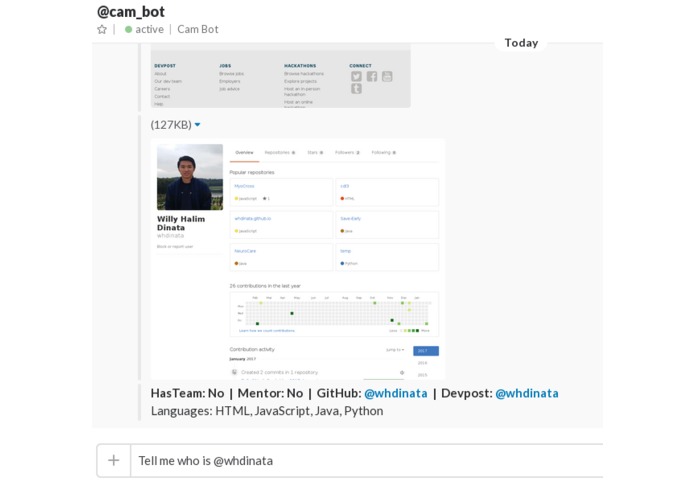Open the whdinata.github.io repository link

(x=253, y=219)
